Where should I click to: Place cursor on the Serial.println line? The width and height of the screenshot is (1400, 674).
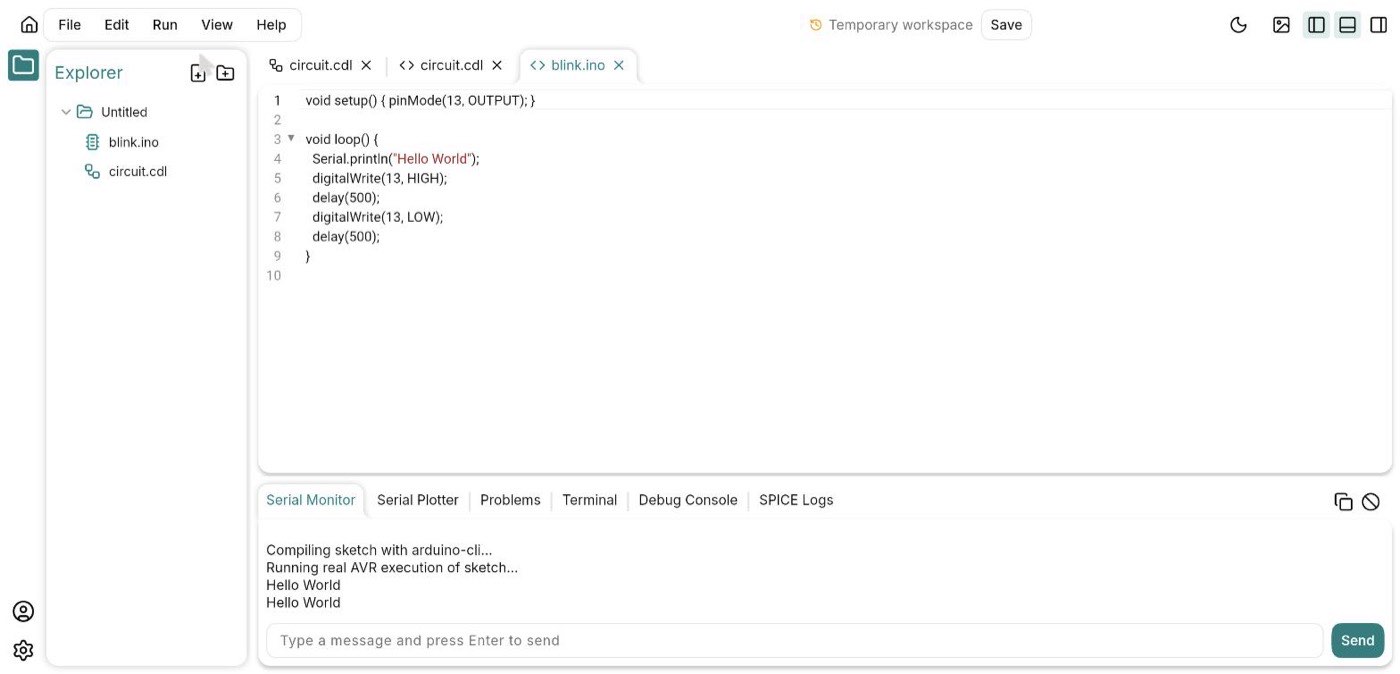tap(396, 158)
